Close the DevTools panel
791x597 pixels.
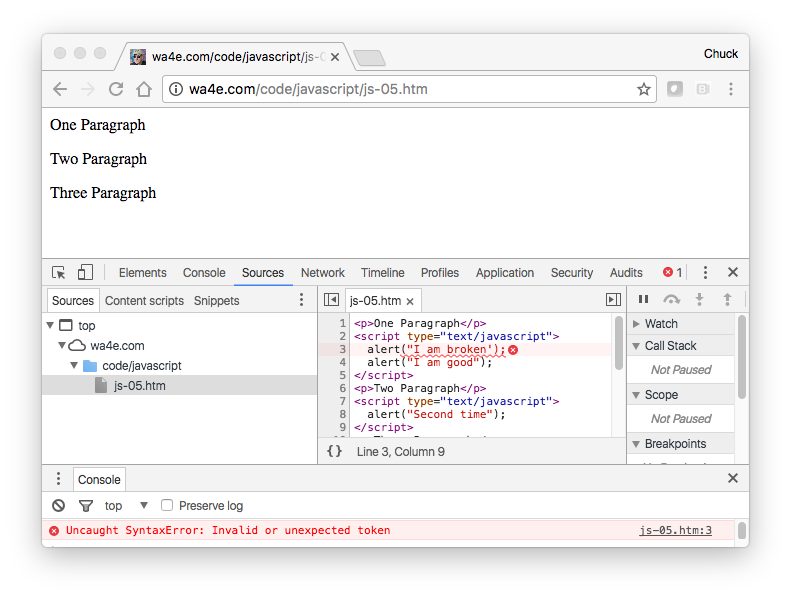pos(732,273)
